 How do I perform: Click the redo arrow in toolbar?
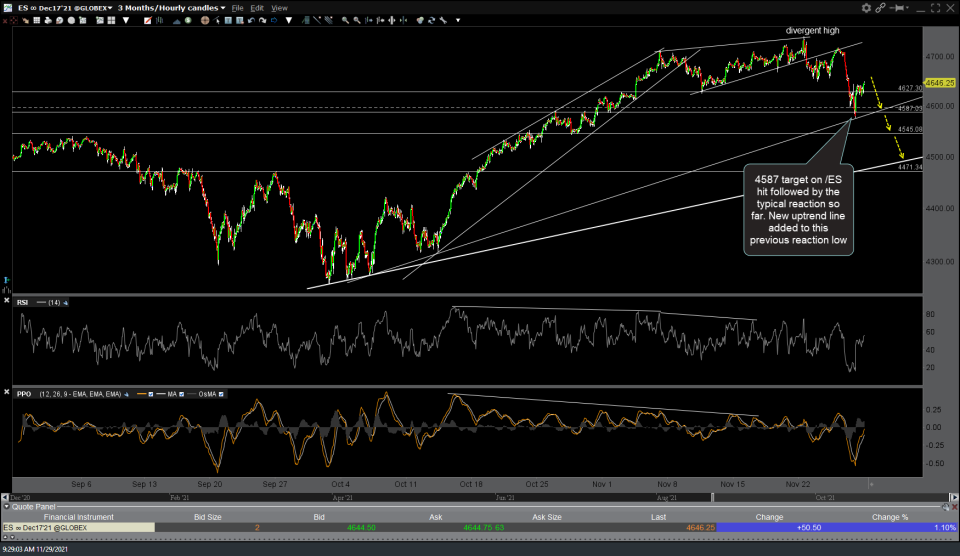[263, 20]
